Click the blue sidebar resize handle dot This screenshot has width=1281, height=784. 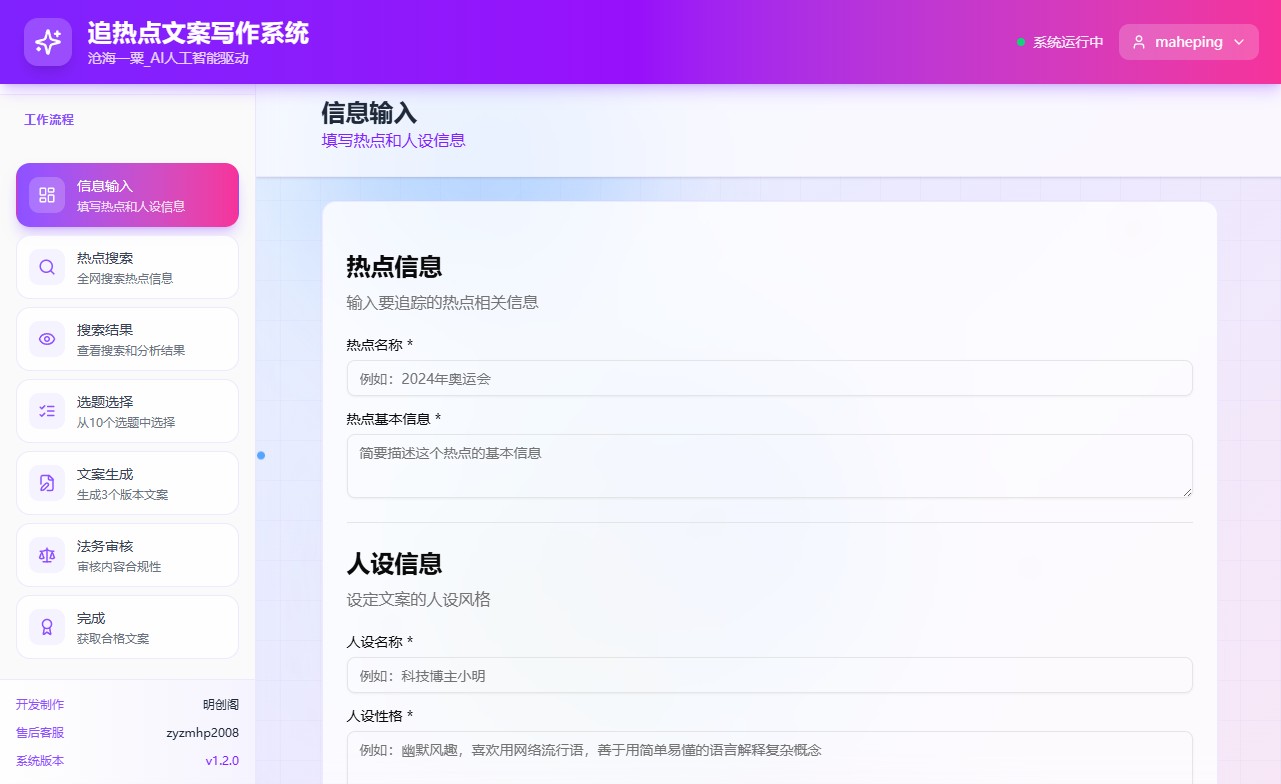click(x=261, y=455)
